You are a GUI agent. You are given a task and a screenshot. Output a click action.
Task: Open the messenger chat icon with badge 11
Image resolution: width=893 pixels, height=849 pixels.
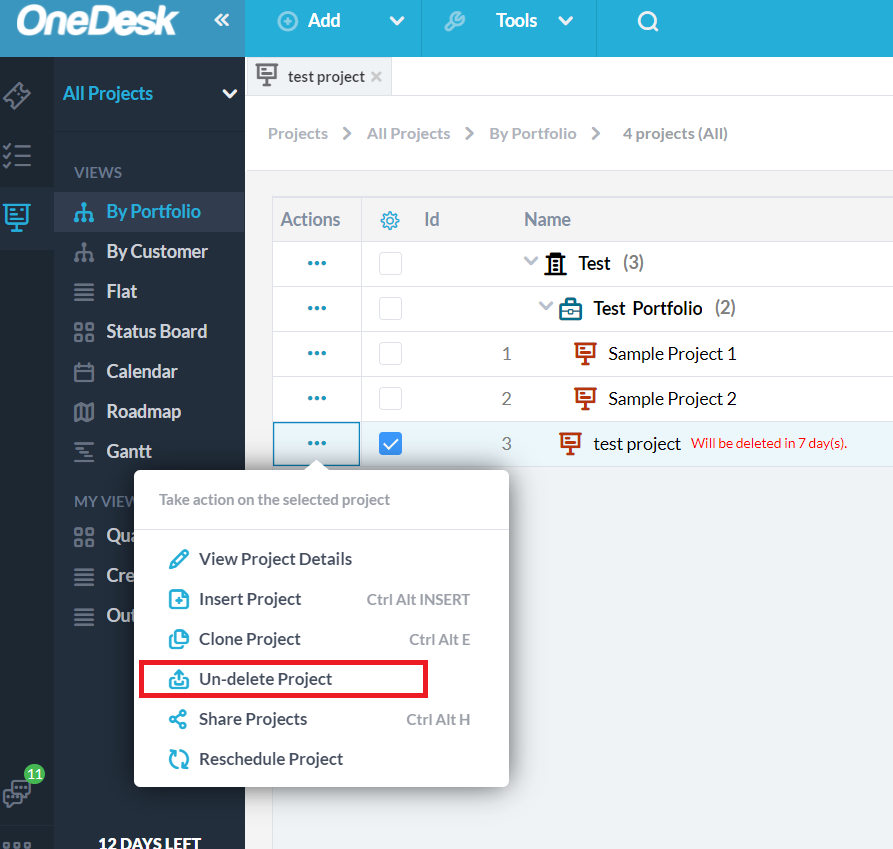pyautogui.click(x=17, y=792)
